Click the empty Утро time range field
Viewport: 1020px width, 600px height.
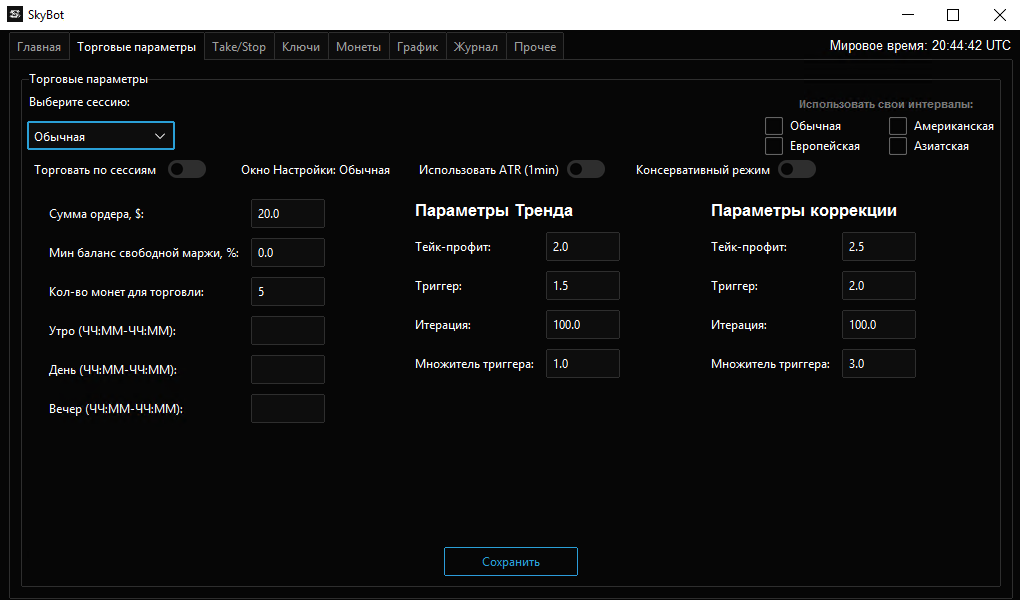point(288,331)
